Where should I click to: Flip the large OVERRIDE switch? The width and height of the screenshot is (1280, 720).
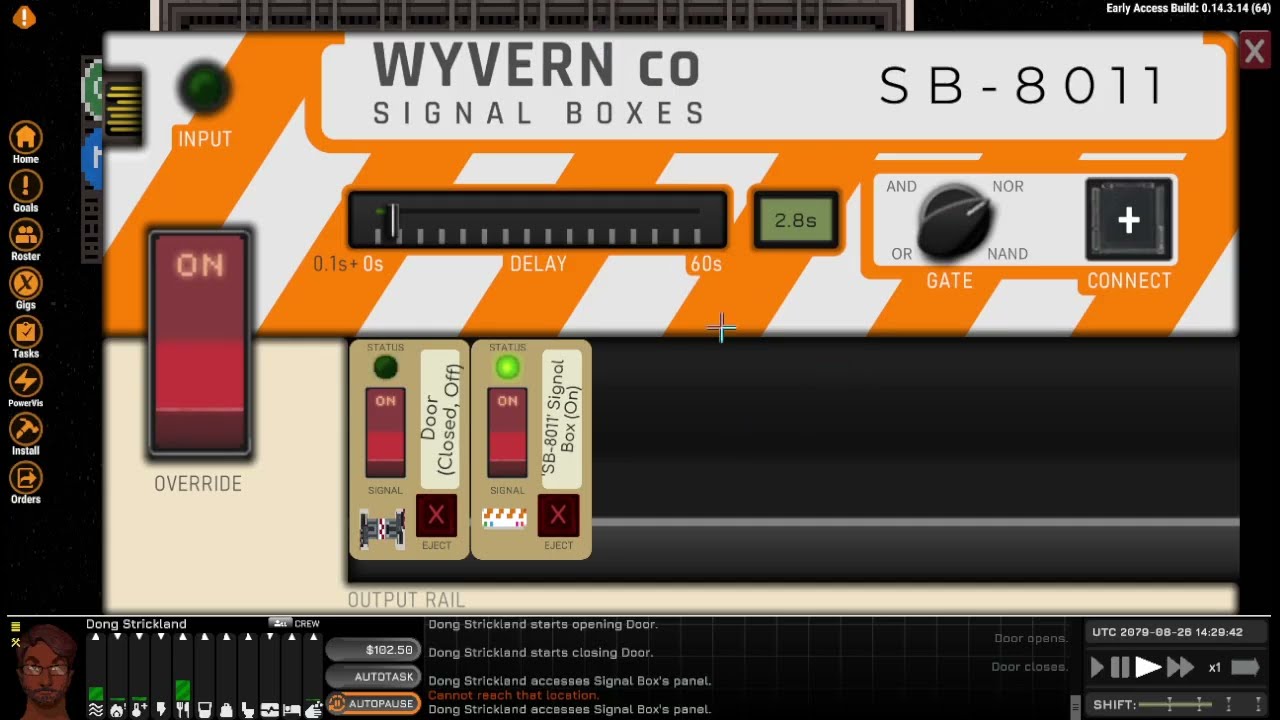pyautogui.click(x=199, y=343)
